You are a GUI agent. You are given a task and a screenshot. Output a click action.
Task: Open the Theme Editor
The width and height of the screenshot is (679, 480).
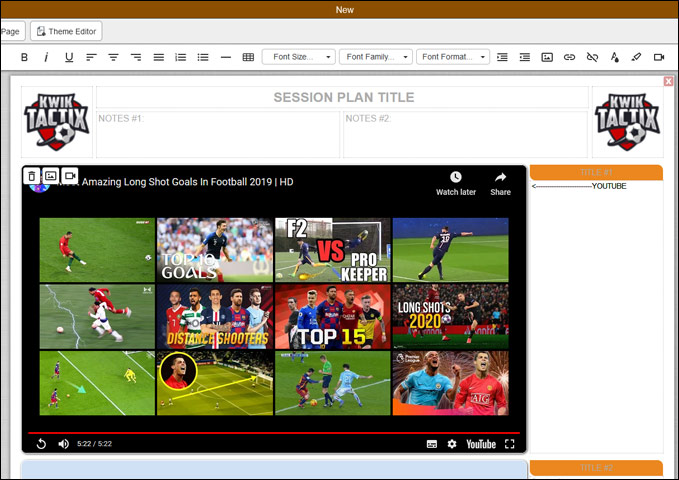click(x=66, y=31)
